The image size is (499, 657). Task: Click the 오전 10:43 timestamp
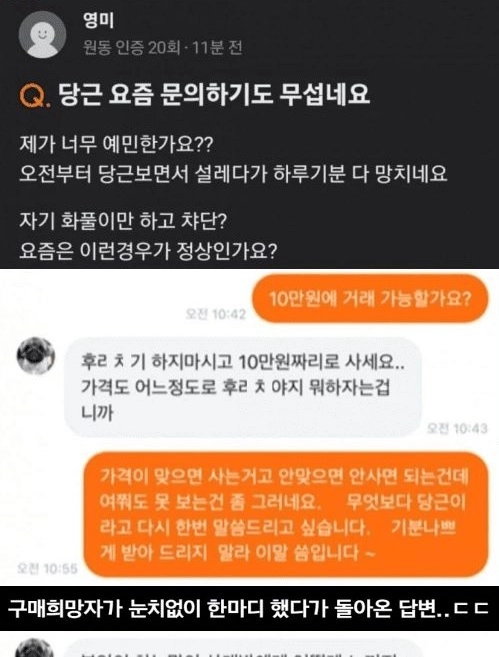point(457,428)
